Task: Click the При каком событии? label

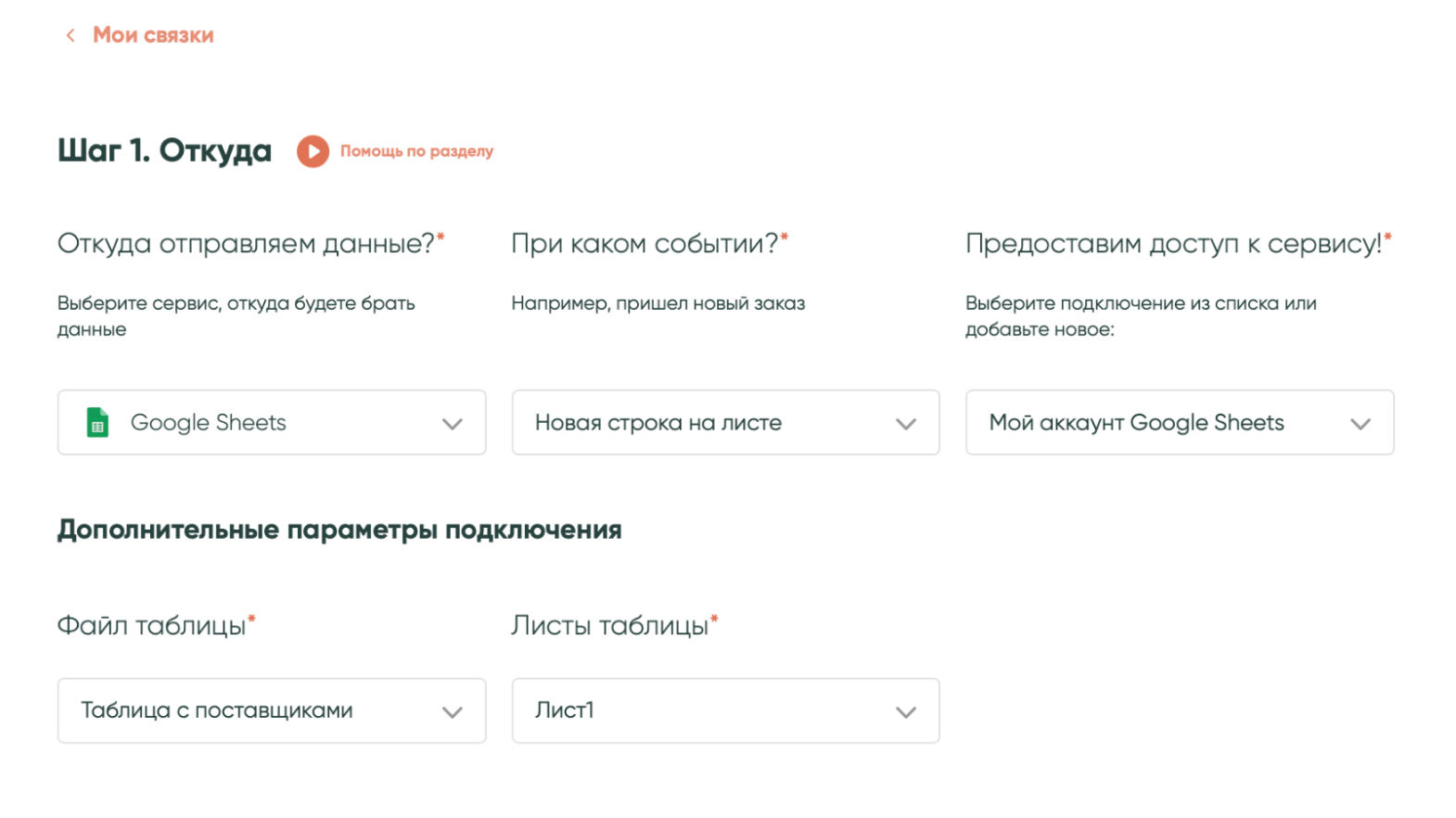Action: click(x=645, y=244)
